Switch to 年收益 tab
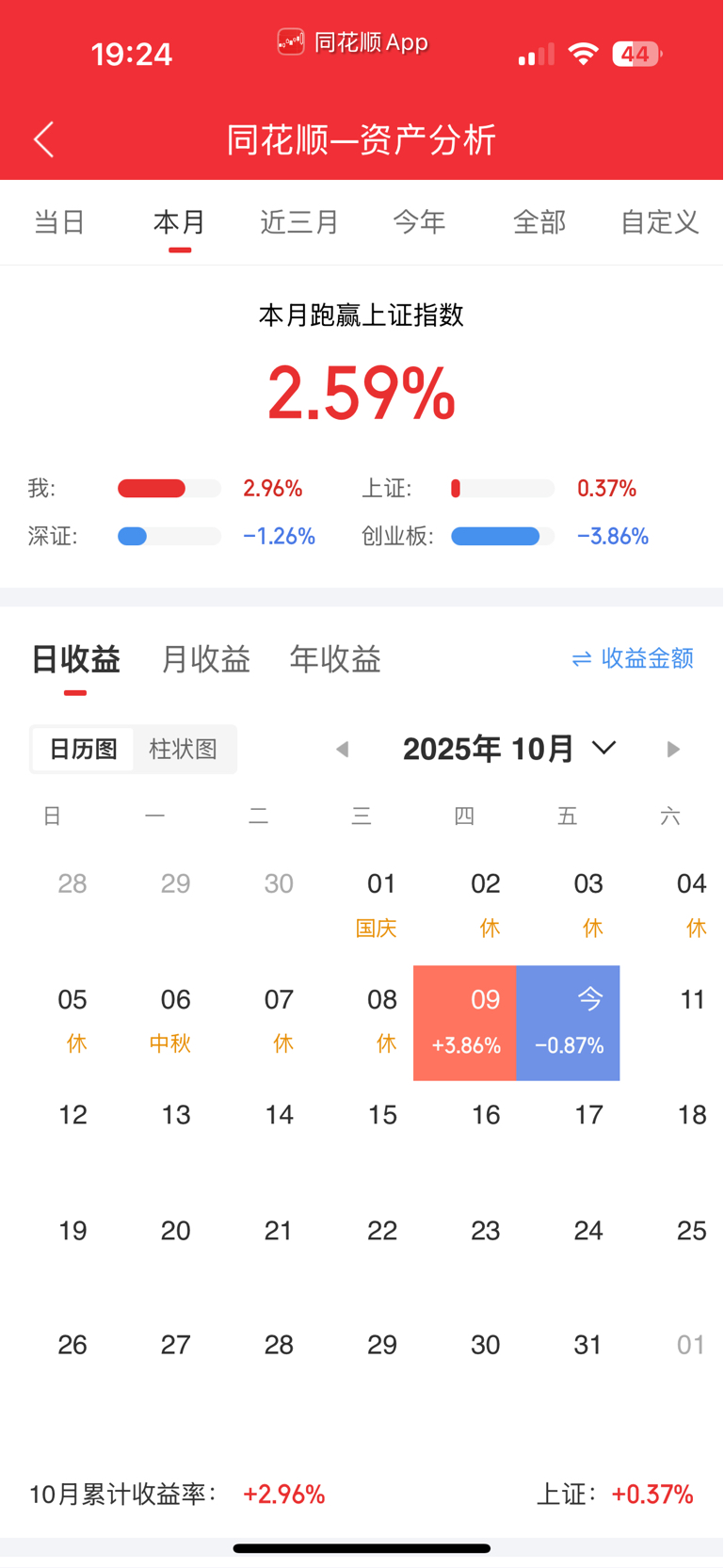Image resolution: width=724 pixels, height=1568 pixels. click(335, 659)
